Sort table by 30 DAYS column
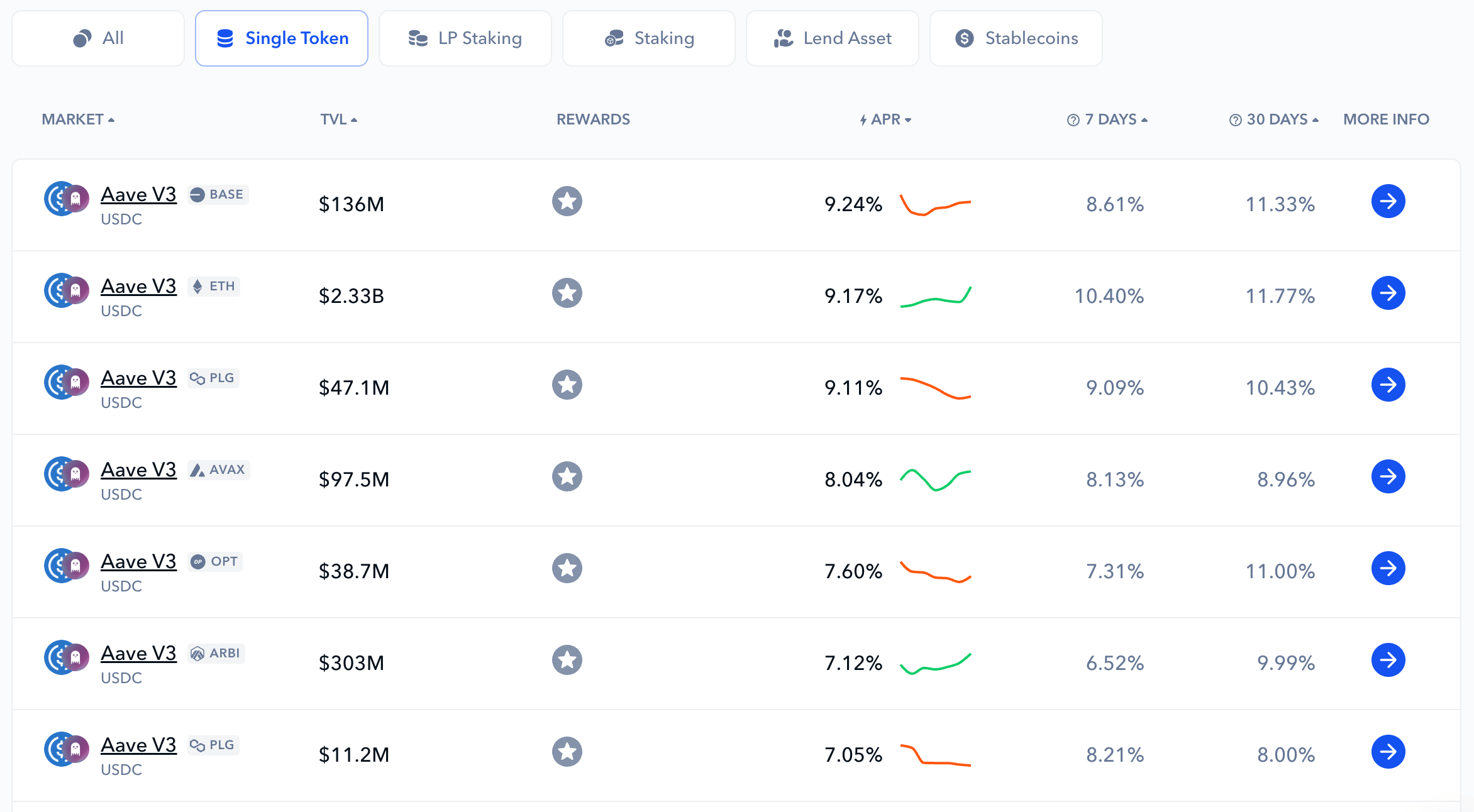1474x812 pixels. click(1282, 119)
